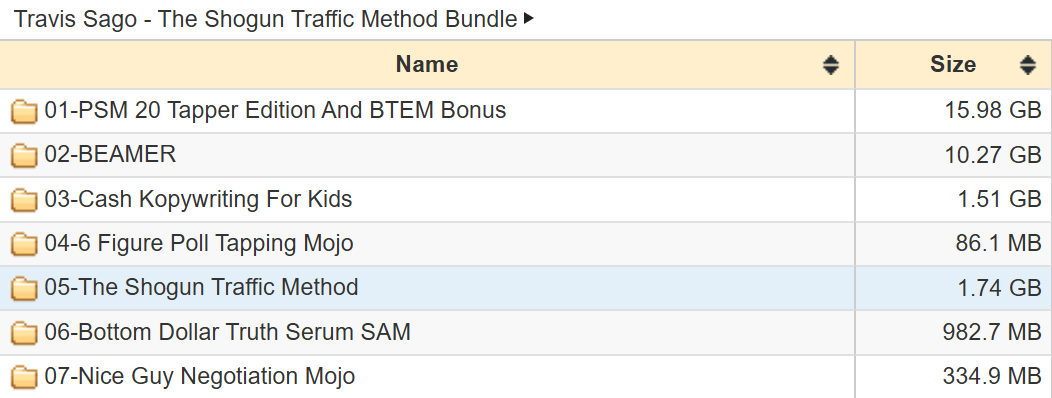Click folder icon for 04-6 Figure Poll Tapping Mojo

click(24, 244)
